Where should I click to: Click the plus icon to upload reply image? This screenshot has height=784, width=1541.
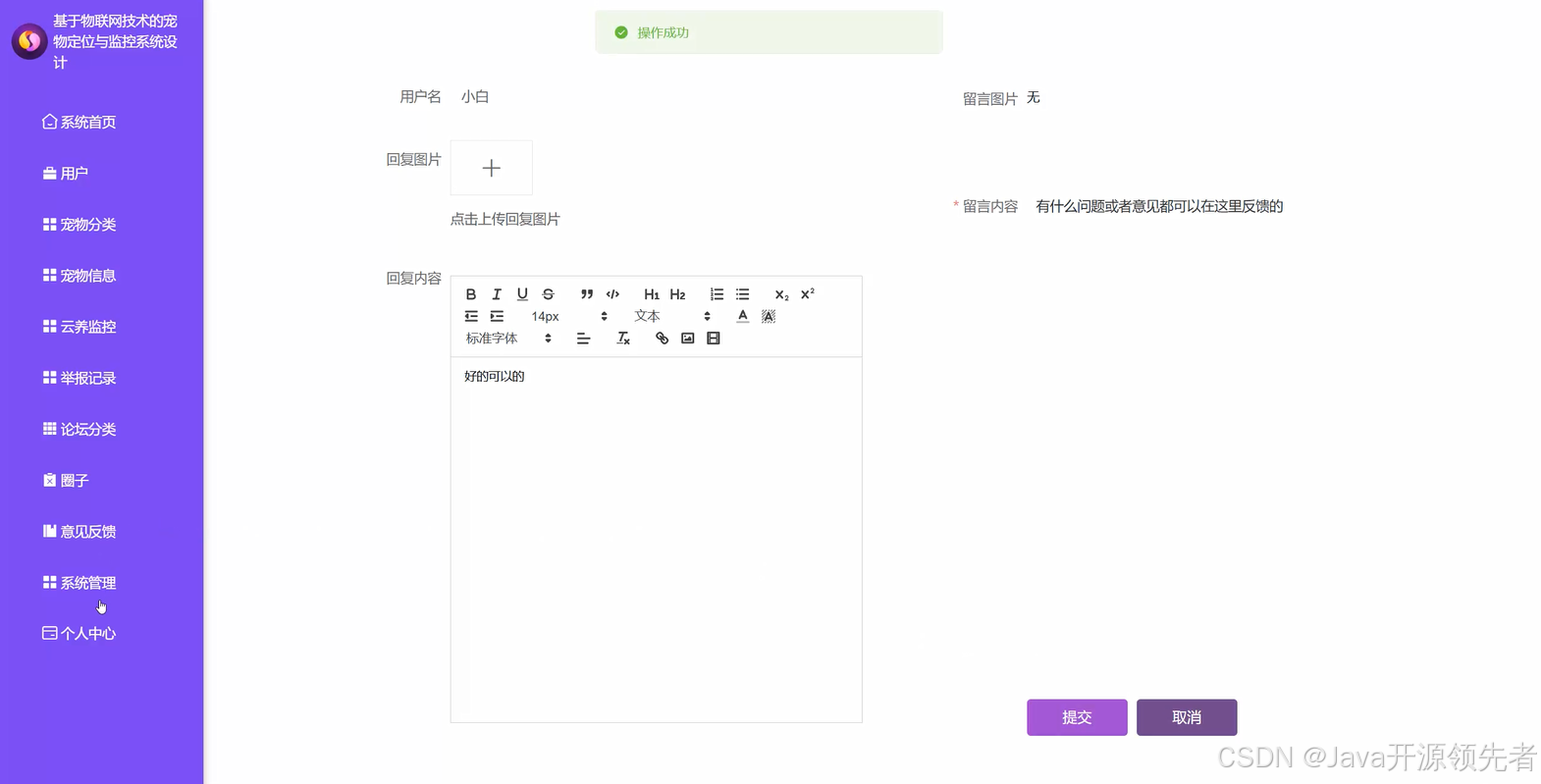coord(492,168)
